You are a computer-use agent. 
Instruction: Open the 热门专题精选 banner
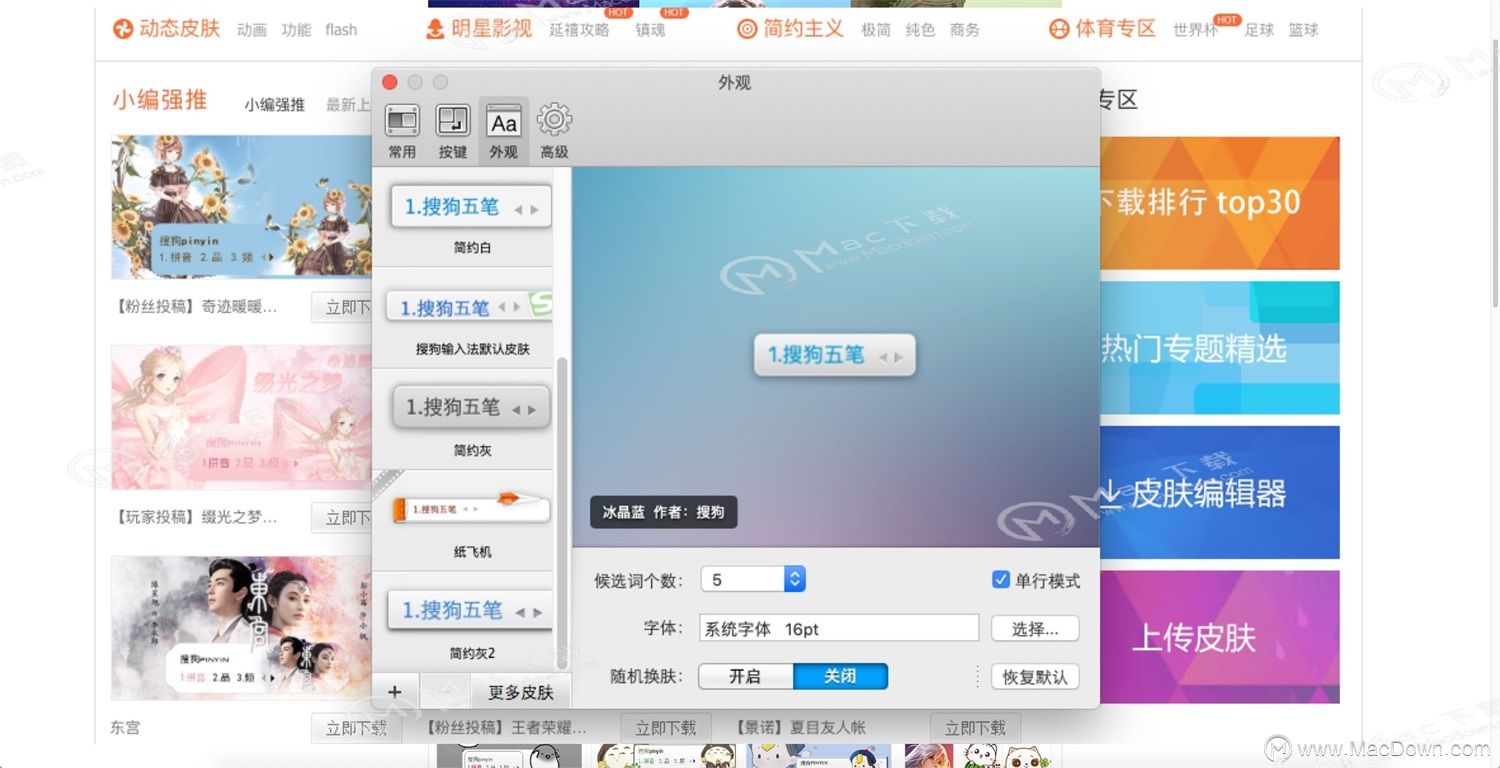point(1219,348)
